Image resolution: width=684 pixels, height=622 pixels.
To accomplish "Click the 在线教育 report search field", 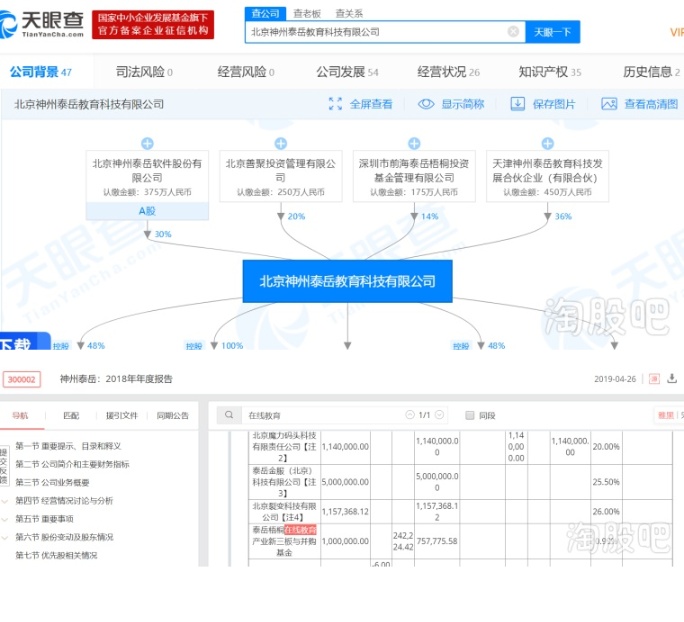I will click(x=323, y=415).
